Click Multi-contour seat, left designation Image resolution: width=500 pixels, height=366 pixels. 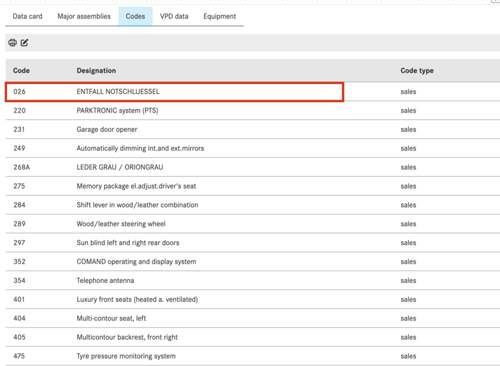pos(111,318)
